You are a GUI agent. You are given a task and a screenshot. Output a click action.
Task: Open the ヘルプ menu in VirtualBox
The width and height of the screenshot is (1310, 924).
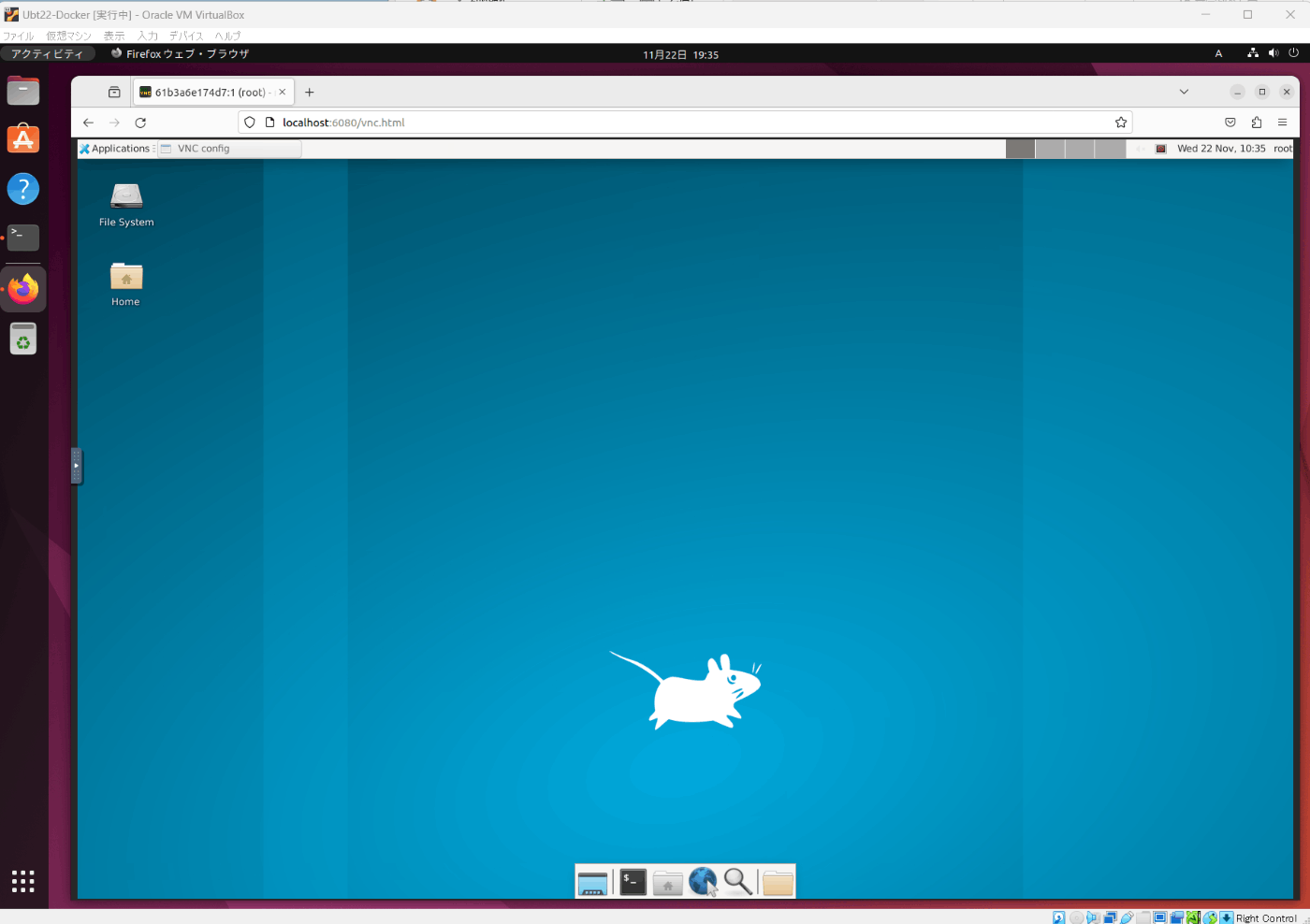(x=228, y=36)
